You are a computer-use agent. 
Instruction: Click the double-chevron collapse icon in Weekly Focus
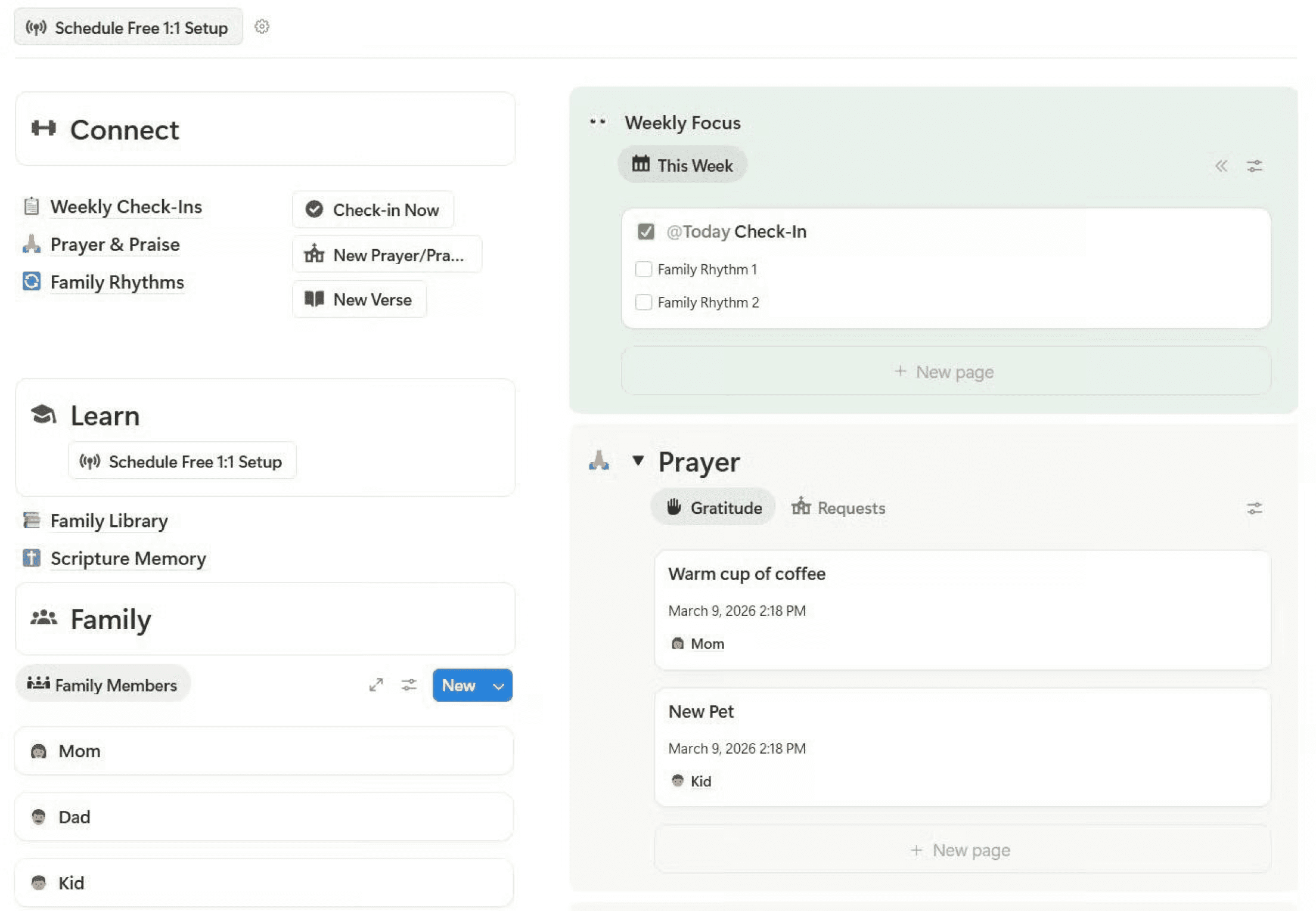pyautogui.click(x=1221, y=166)
